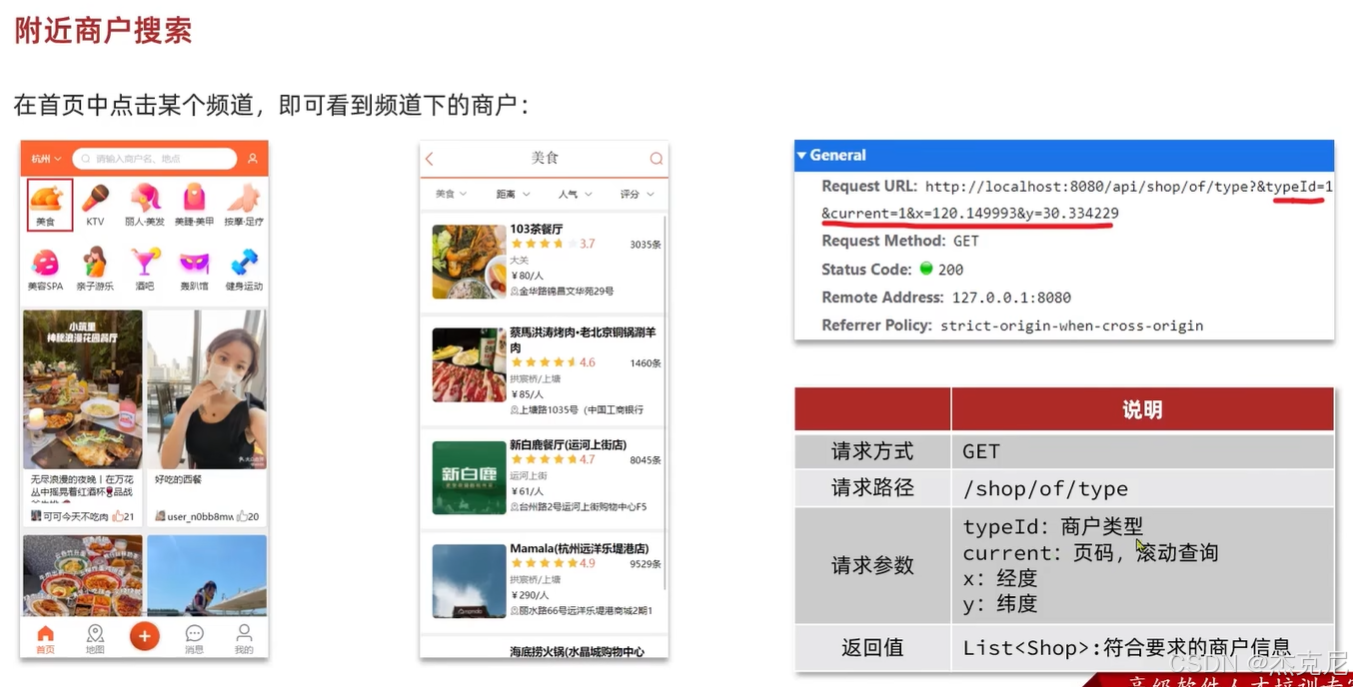Expand the 评分 rating filter

[637, 194]
